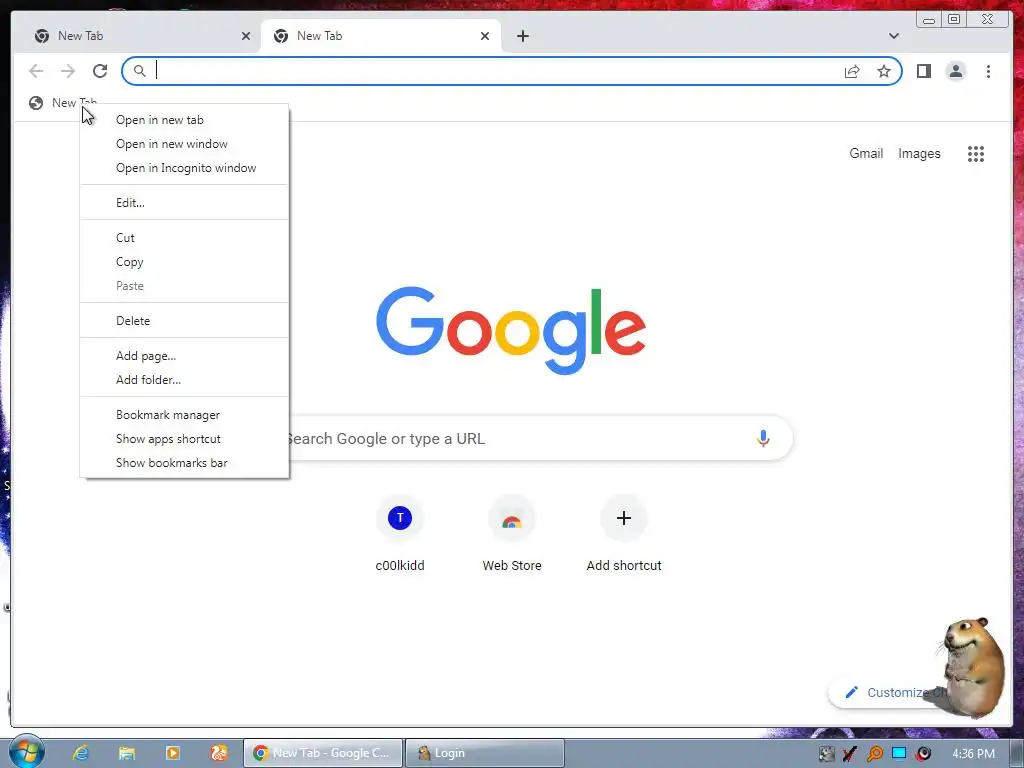This screenshot has width=1024, height=768.
Task: Open the tab search chevron
Action: (893, 36)
